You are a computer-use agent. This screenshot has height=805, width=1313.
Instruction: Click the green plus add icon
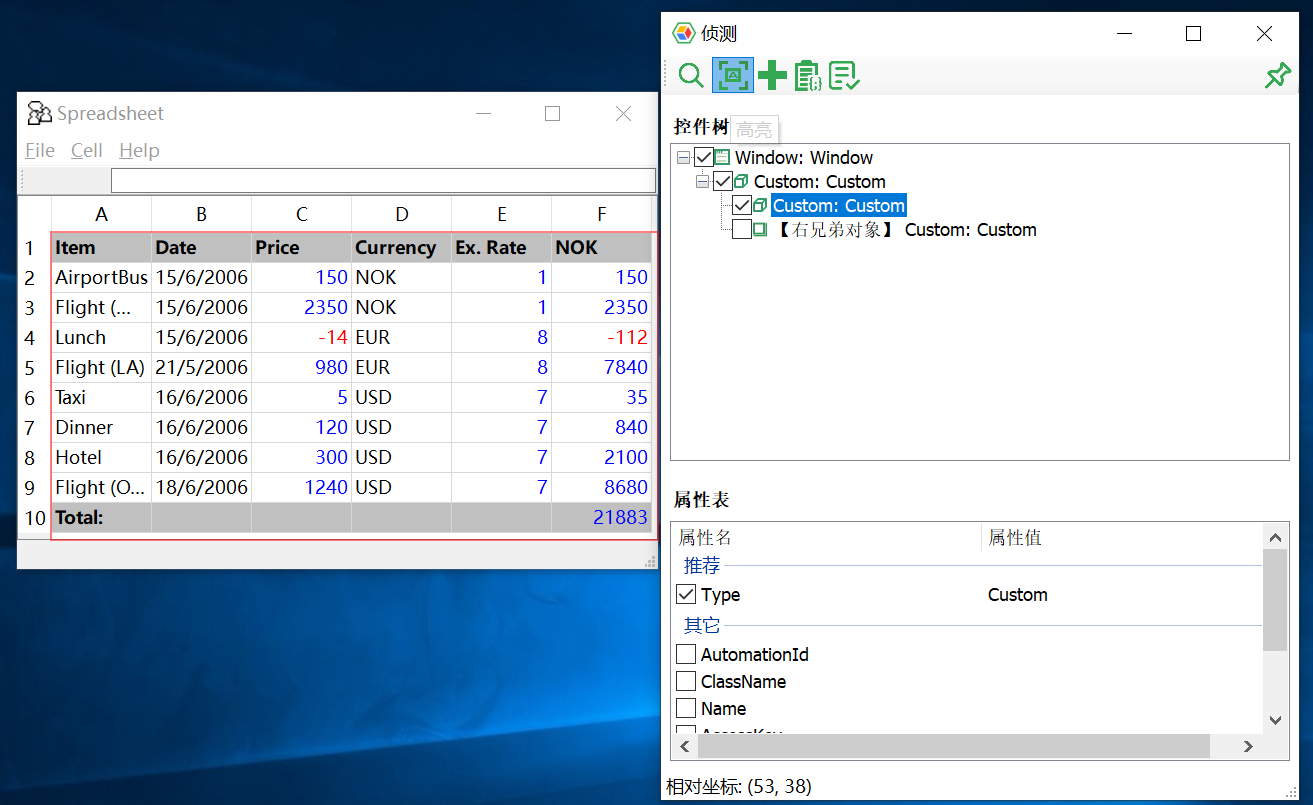[772, 75]
